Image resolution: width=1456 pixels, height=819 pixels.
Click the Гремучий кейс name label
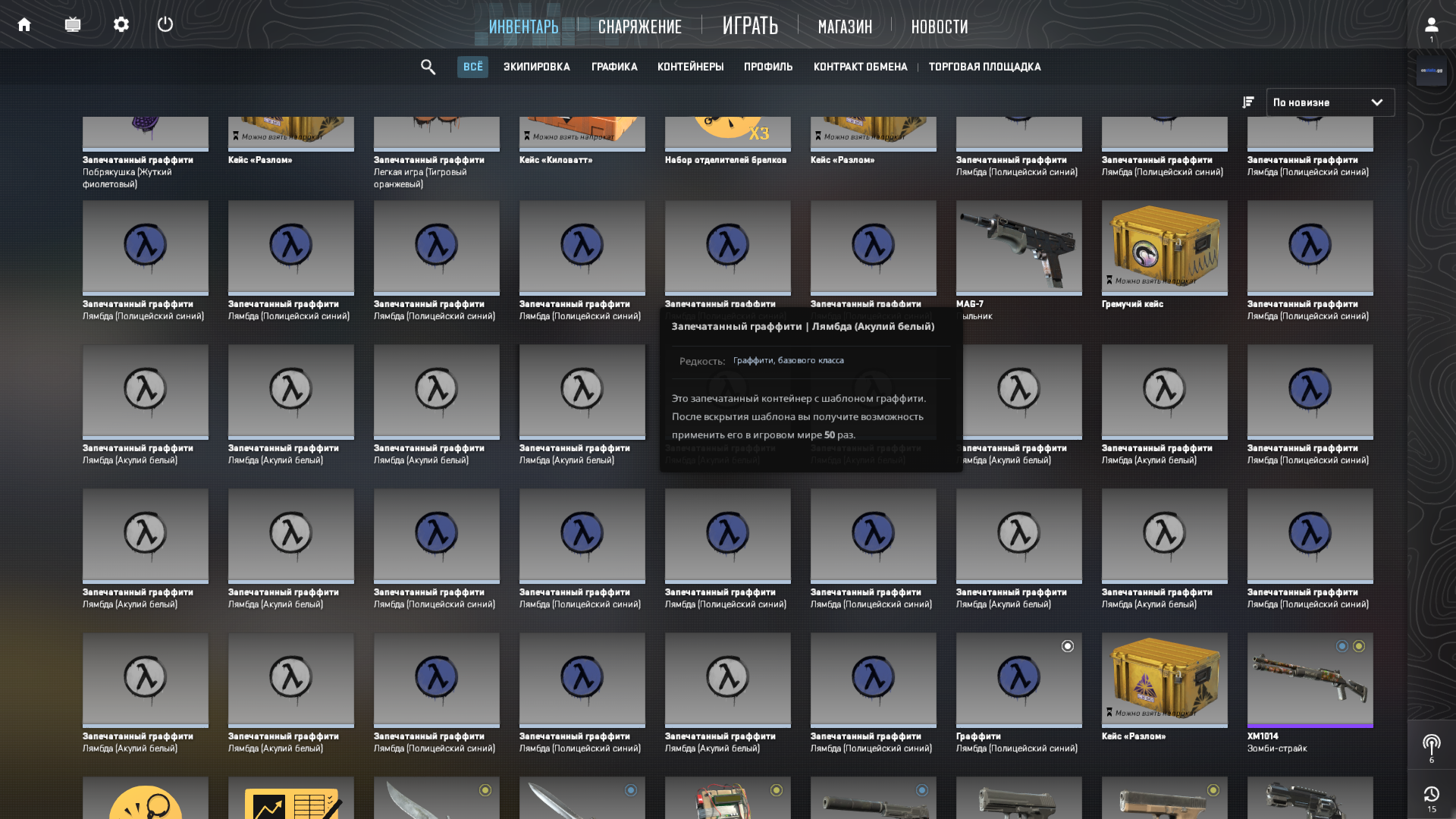[1132, 304]
